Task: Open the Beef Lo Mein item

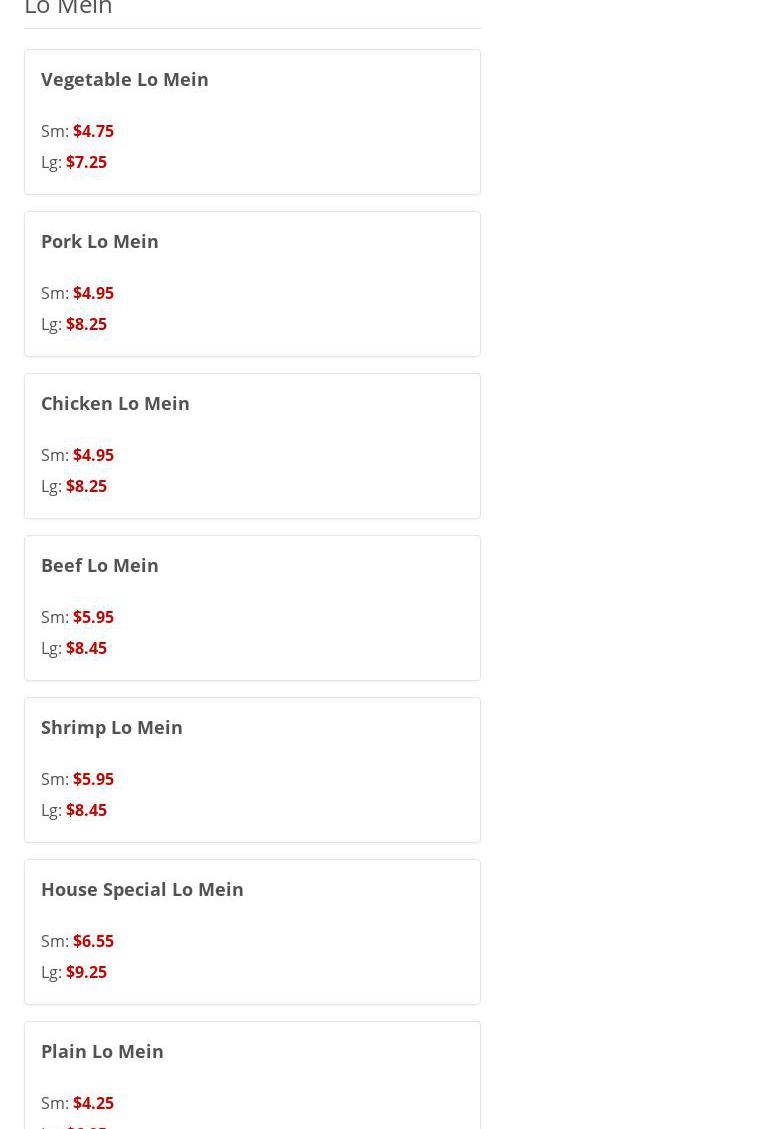Action: [x=100, y=565]
